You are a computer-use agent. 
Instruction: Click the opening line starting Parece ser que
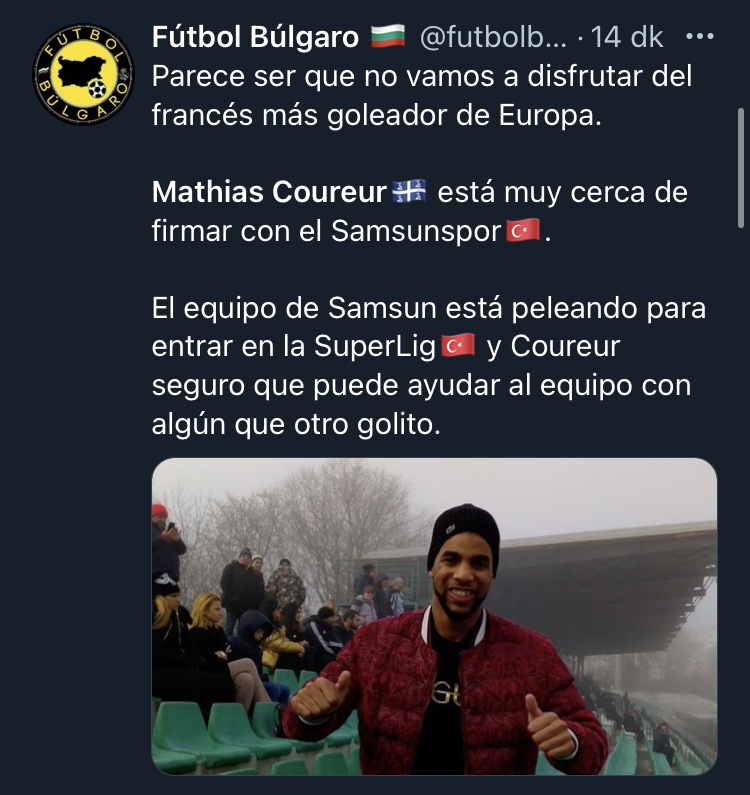click(x=422, y=77)
